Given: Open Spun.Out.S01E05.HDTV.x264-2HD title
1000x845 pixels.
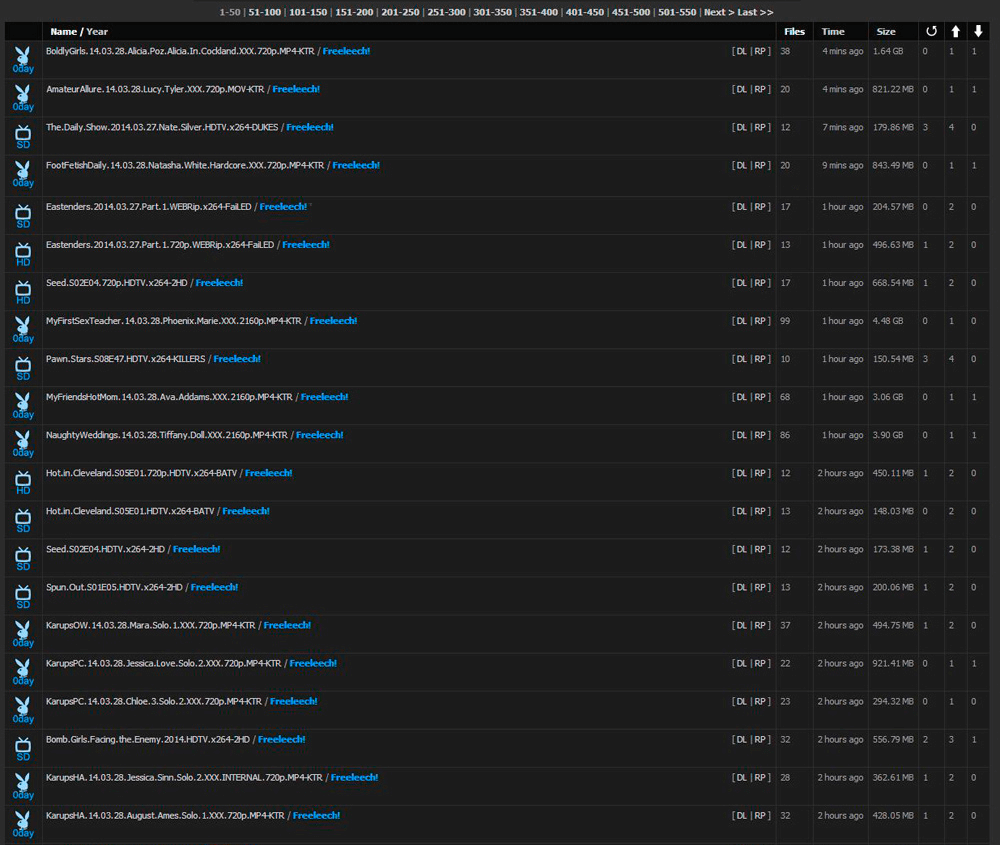Looking at the screenshot, I should coord(114,587).
